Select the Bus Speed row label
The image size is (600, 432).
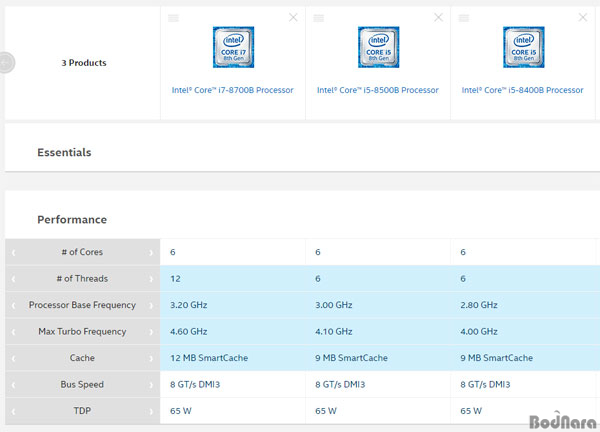(x=82, y=384)
